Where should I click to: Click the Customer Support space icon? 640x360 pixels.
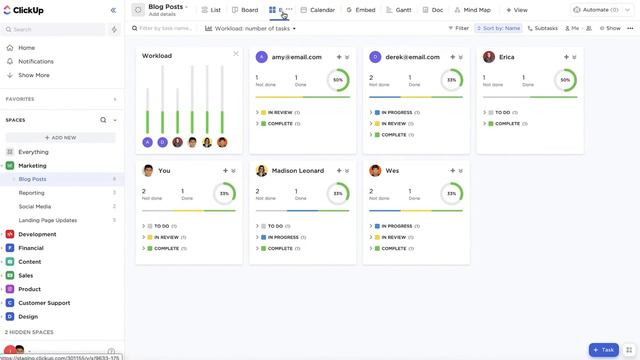pyautogui.click(x=10, y=303)
